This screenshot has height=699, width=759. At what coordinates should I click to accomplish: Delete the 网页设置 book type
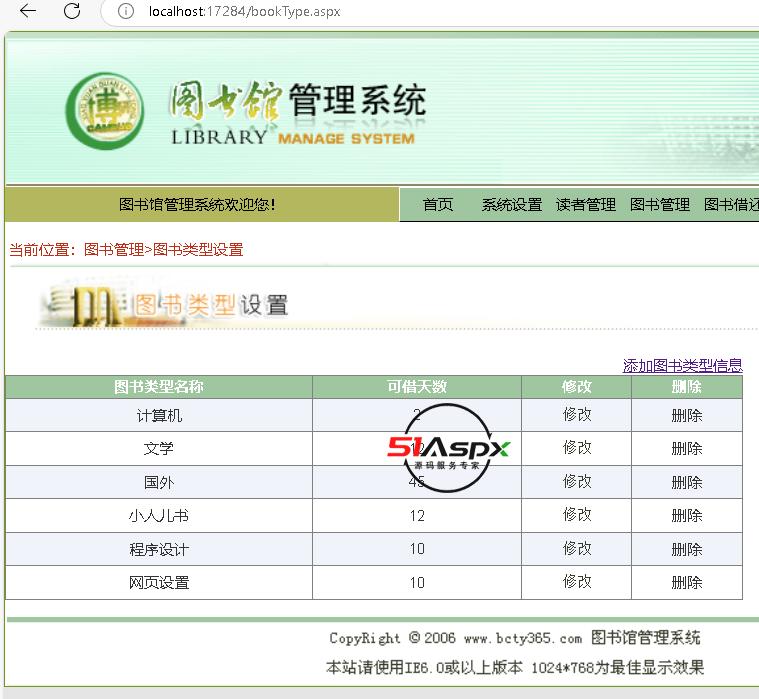(686, 582)
